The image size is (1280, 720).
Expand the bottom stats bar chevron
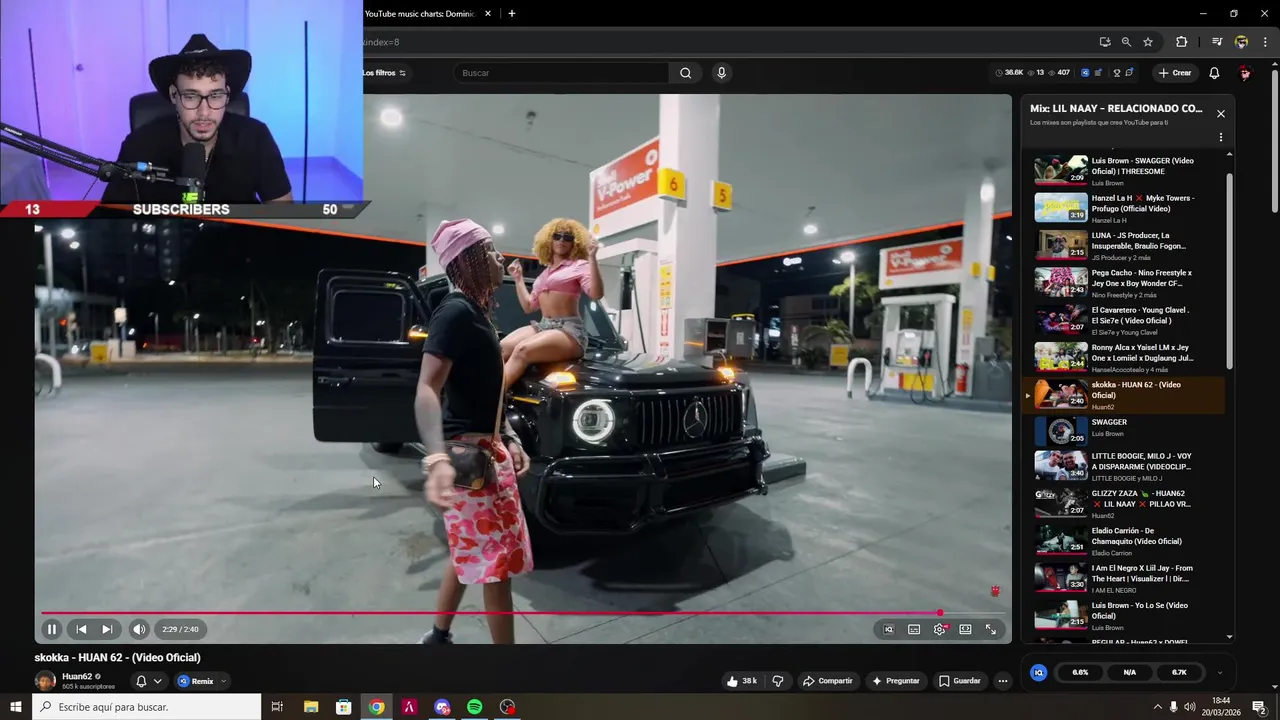click(x=1219, y=673)
